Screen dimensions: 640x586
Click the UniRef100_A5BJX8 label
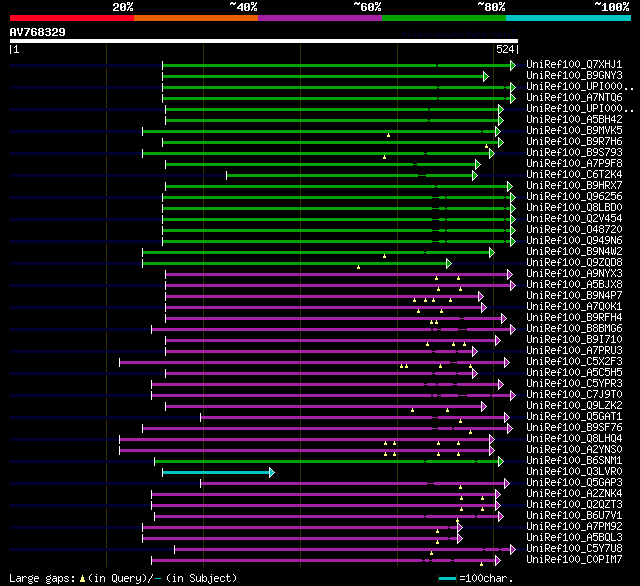click(x=574, y=284)
